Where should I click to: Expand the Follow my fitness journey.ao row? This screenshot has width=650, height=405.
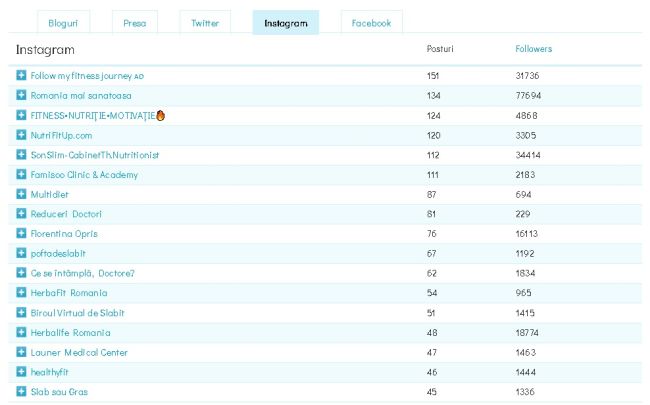click(x=22, y=76)
